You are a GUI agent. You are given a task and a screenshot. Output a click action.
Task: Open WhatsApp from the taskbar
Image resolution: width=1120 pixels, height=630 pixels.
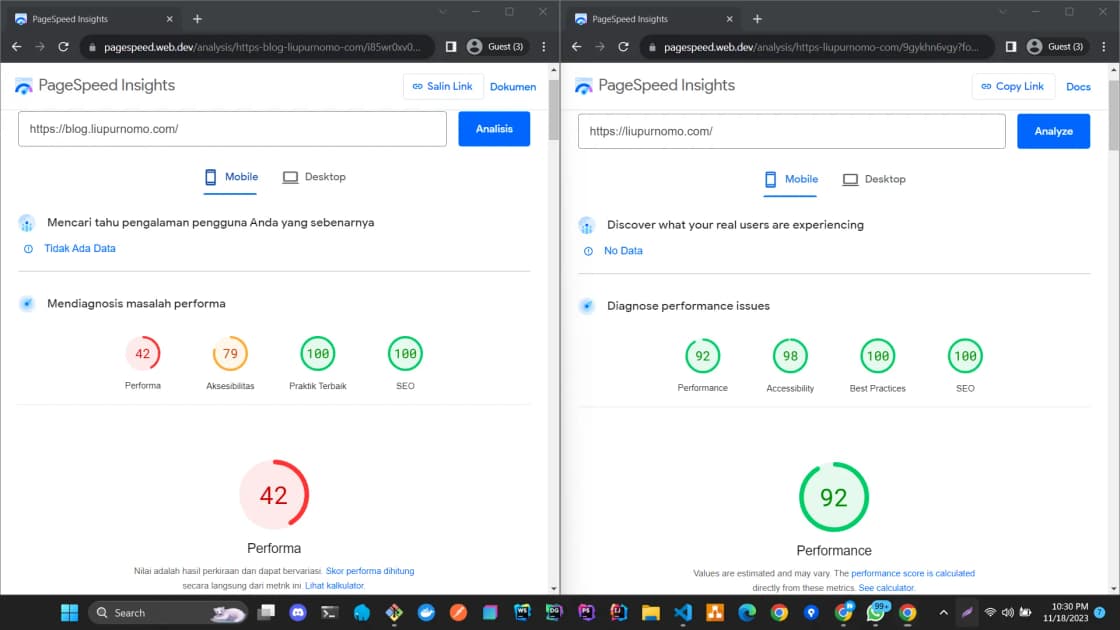[x=876, y=613]
